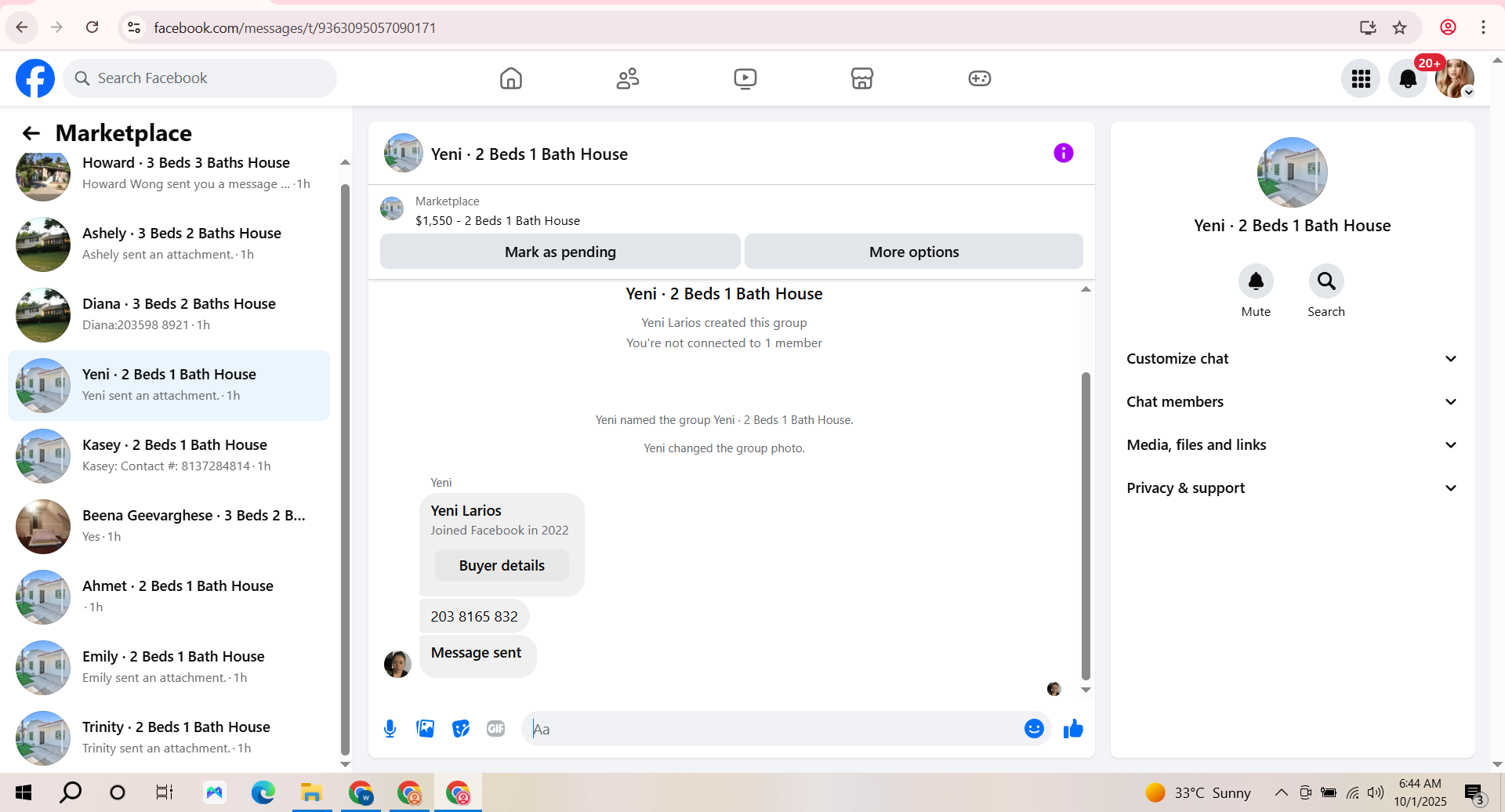This screenshot has height=812, width=1505.
Task: Click the 203 8165 832 message bubble
Action: [x=474, y=617]
